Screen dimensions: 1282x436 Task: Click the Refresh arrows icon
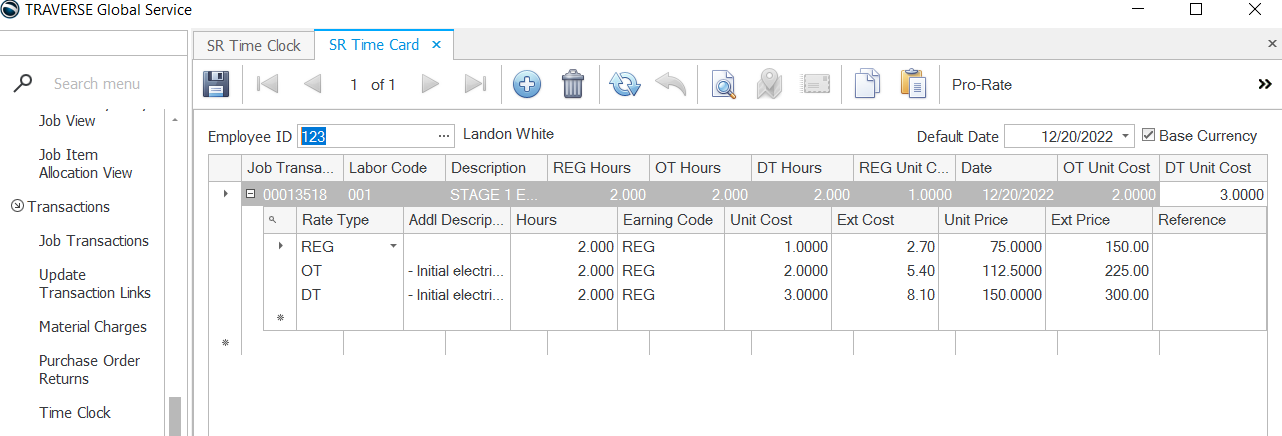coord(625,85)
